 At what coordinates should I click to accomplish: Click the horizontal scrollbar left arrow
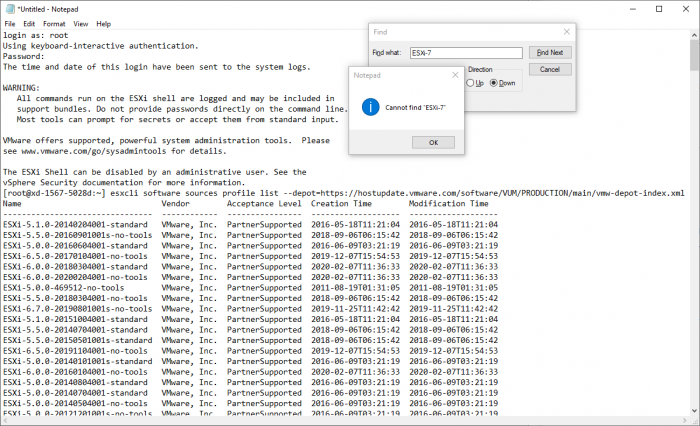[x=4, y=421]
